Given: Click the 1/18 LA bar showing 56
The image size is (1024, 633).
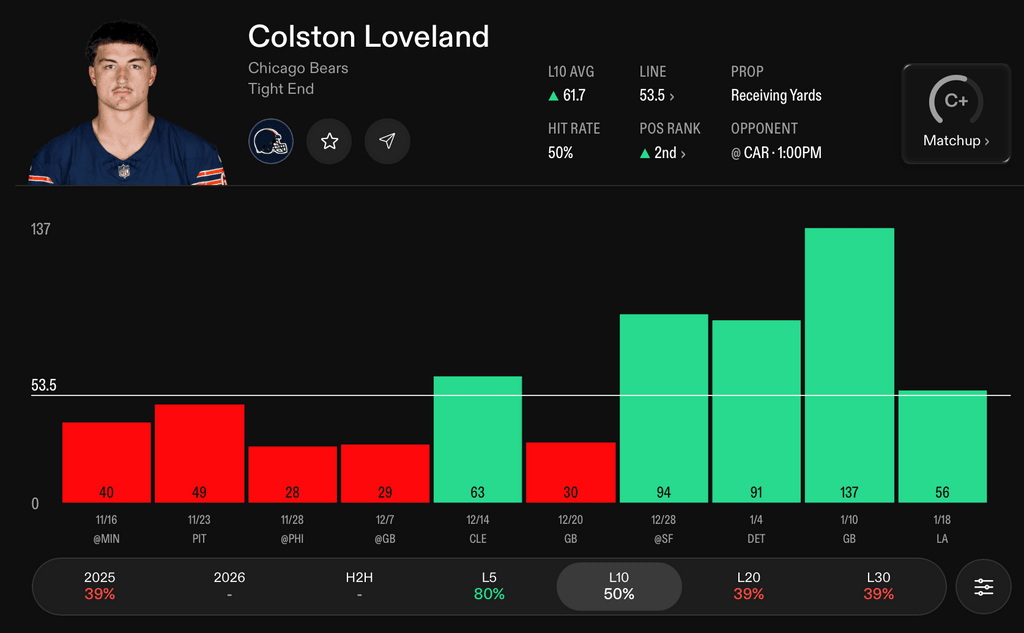Looking at the screenshot, I should click(942, 446).
